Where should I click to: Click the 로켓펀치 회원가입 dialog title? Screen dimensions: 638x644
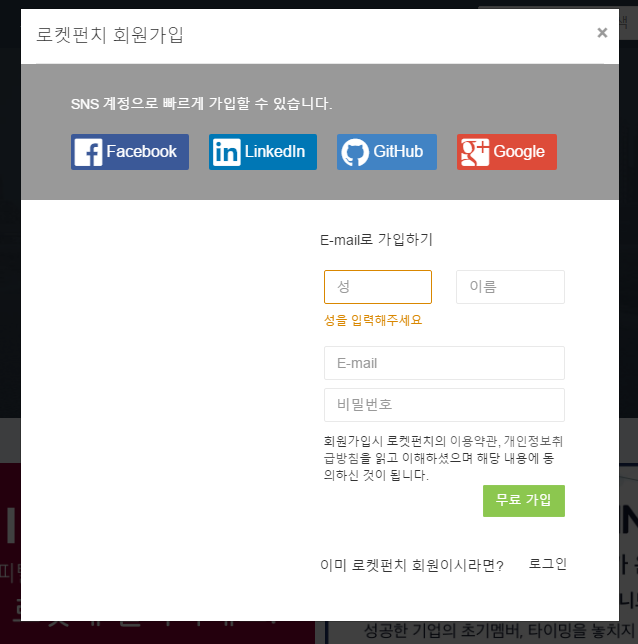pyautogui.click(x=110, y=35)
